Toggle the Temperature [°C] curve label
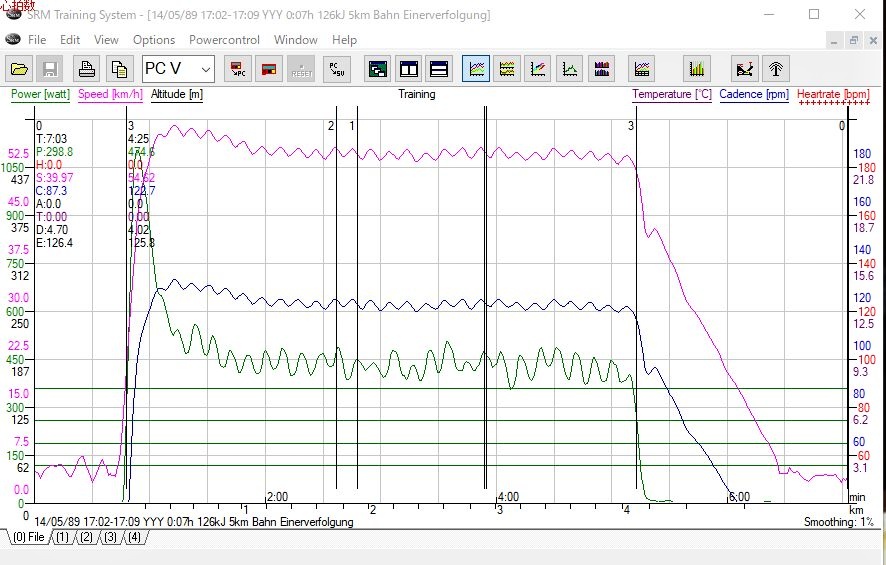 pos(672,94)
